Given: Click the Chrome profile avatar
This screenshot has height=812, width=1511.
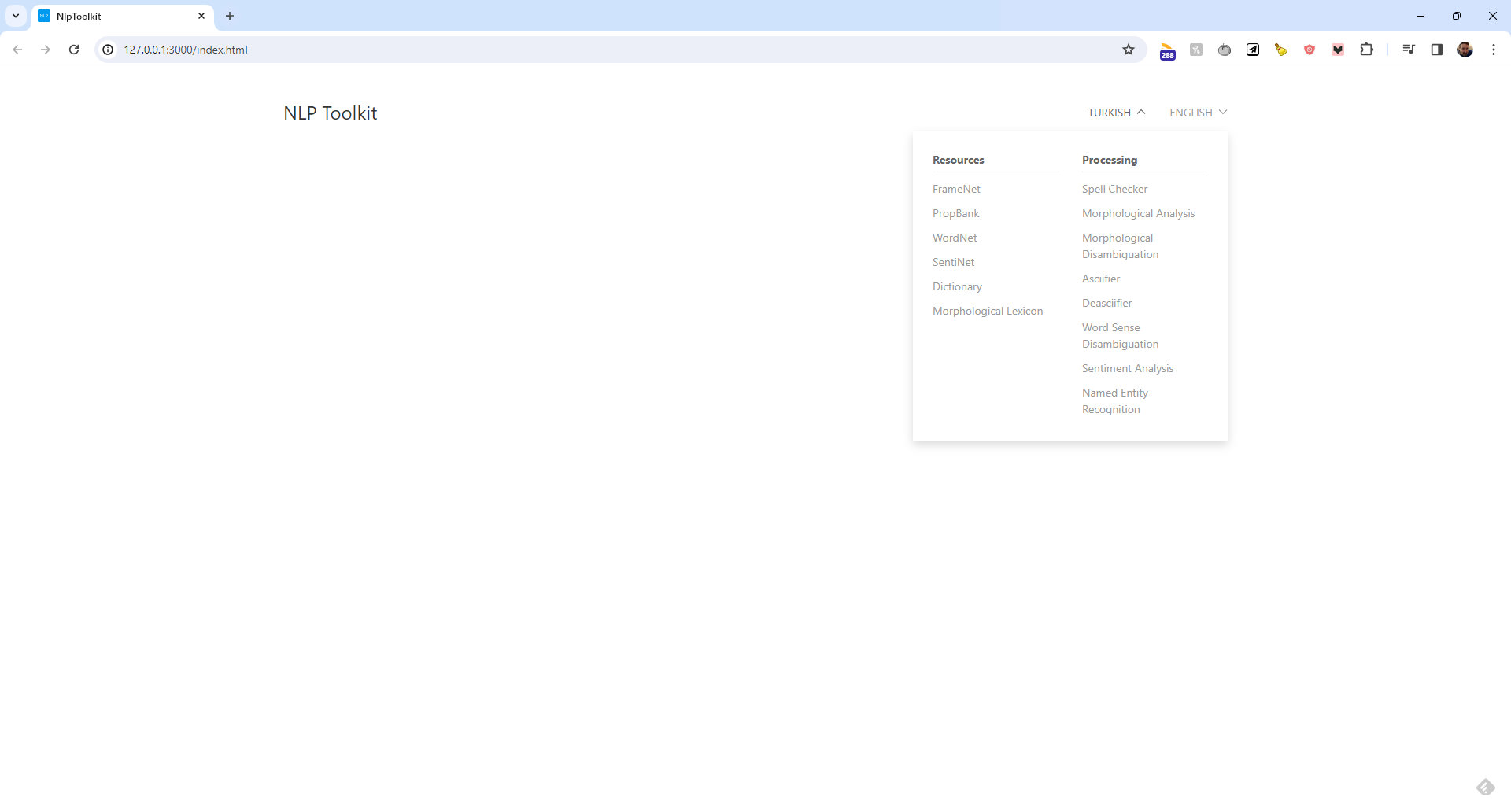Looking at the screenshot, I should click(1465, 49).
